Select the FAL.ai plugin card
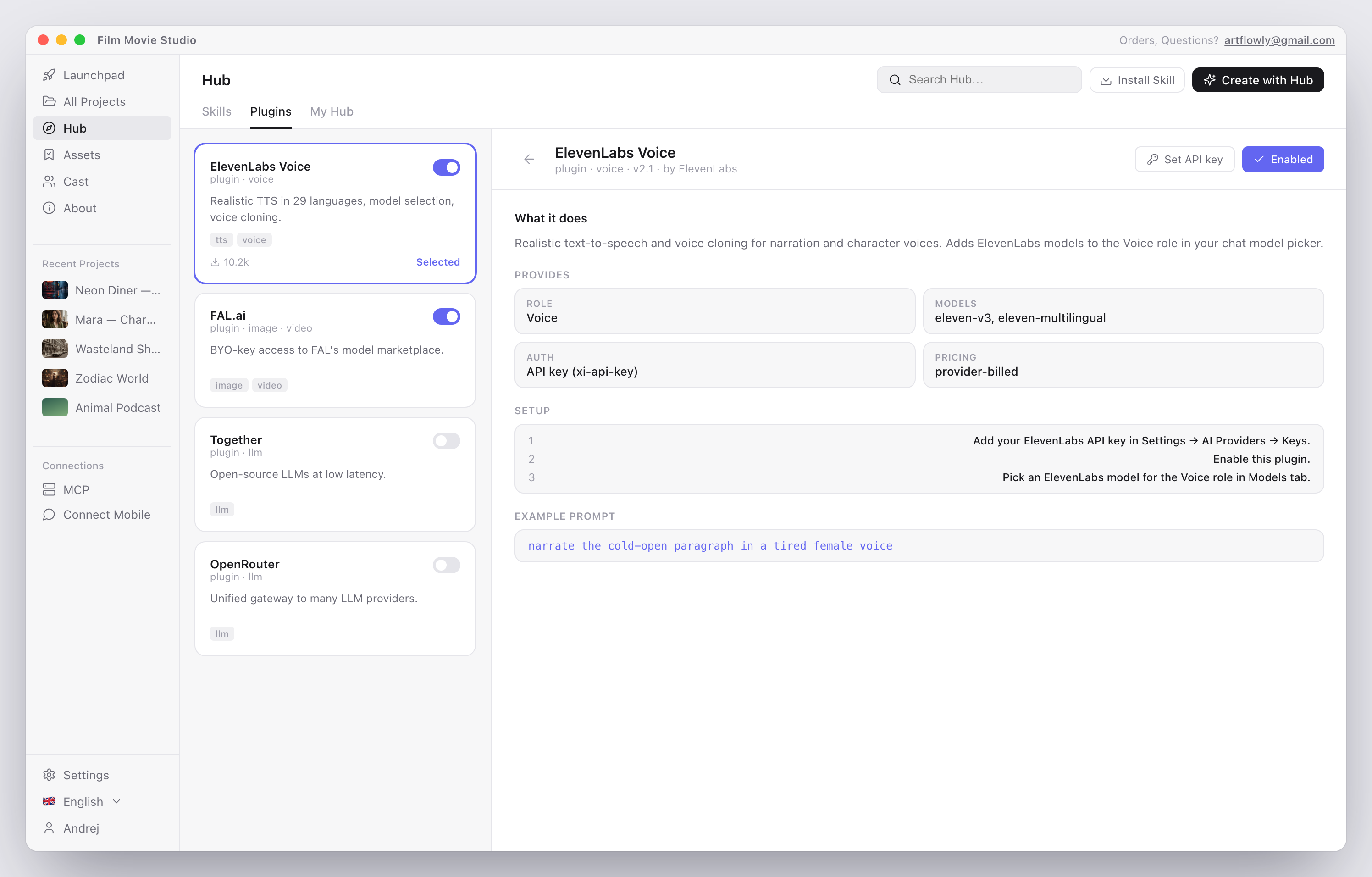Screen dimensions: 1372x877 point(335,350)
